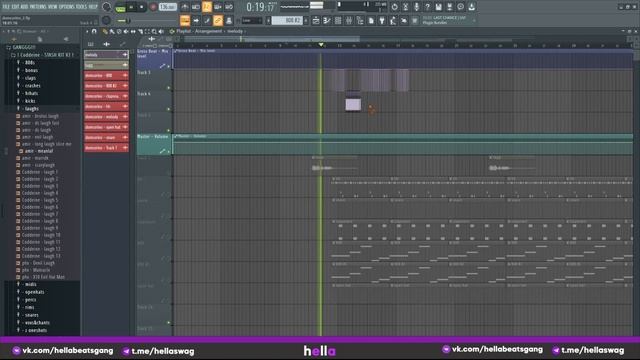Click the save project disk icon
Image resolution: width=640 pixels, height=360 pixels.
click(x=438, y=7)
